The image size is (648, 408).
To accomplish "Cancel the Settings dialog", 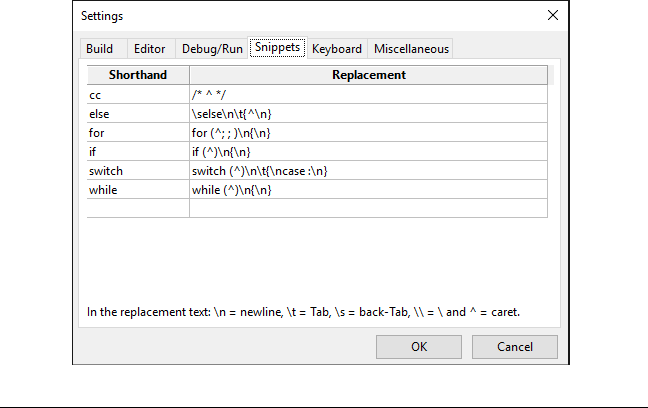I will pos(515,347).
